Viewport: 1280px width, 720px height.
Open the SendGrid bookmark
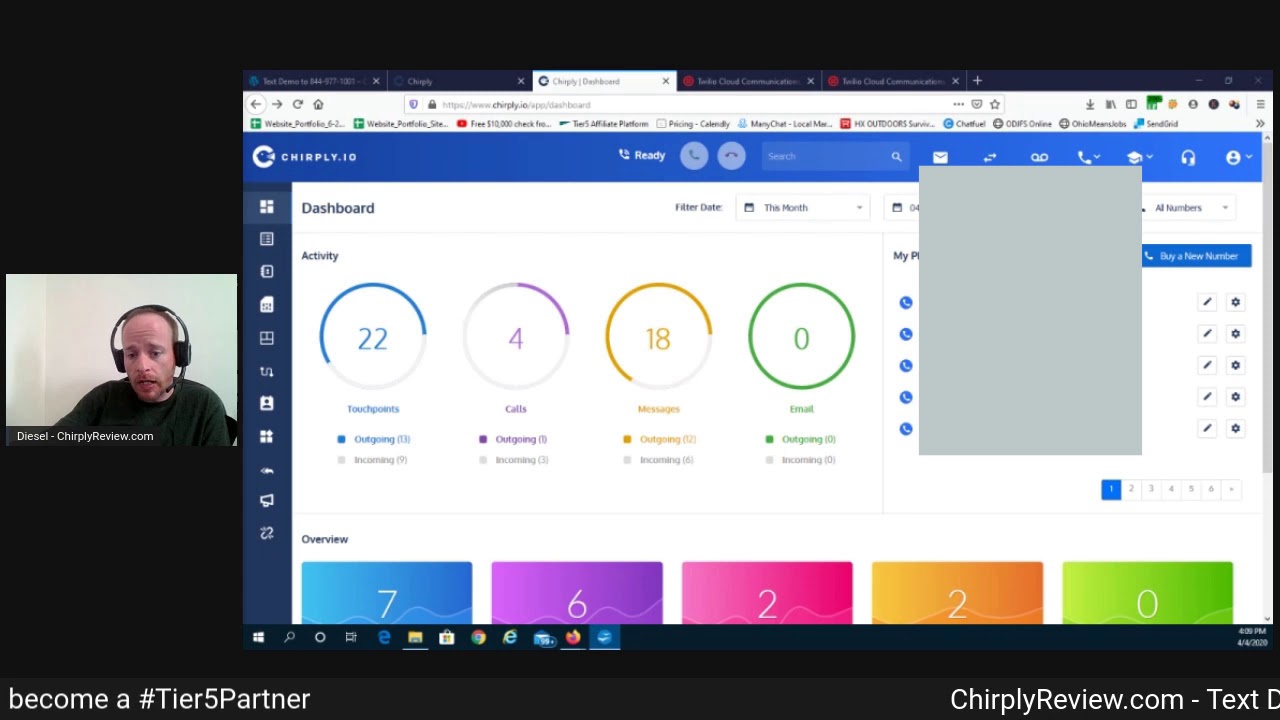1155,124
